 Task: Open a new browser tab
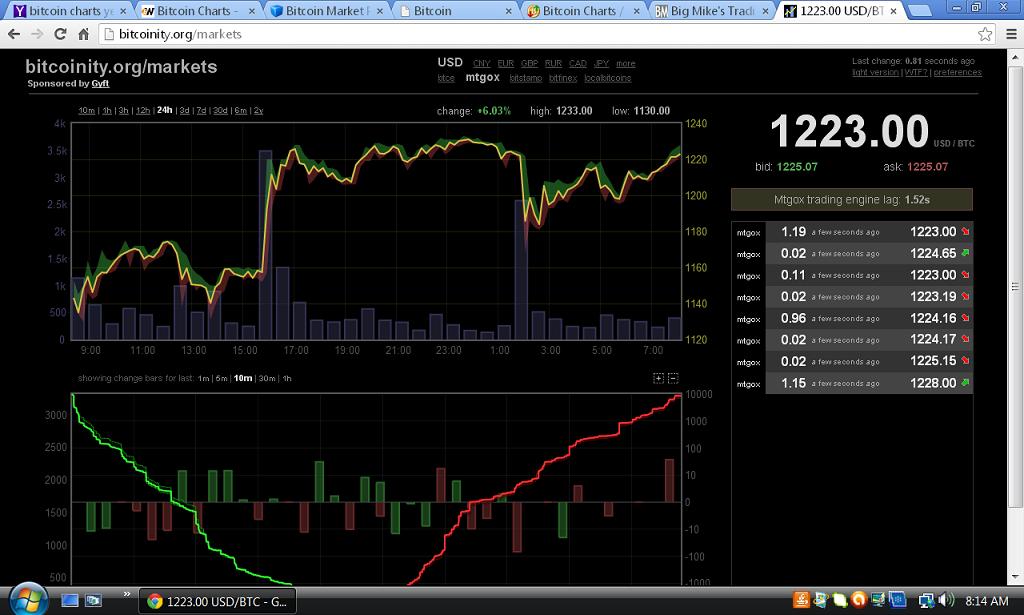coord(918,10)
